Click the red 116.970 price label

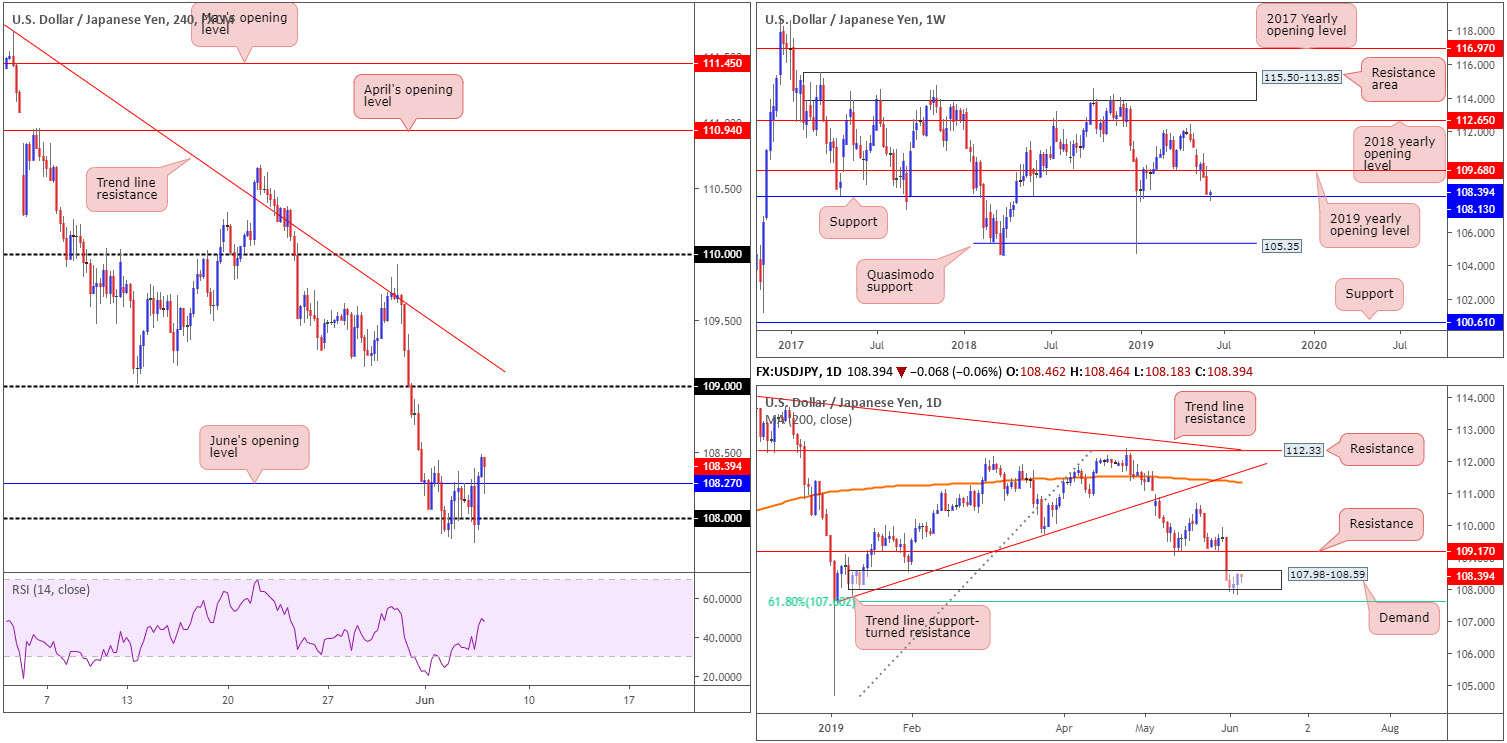point(1477,48)
